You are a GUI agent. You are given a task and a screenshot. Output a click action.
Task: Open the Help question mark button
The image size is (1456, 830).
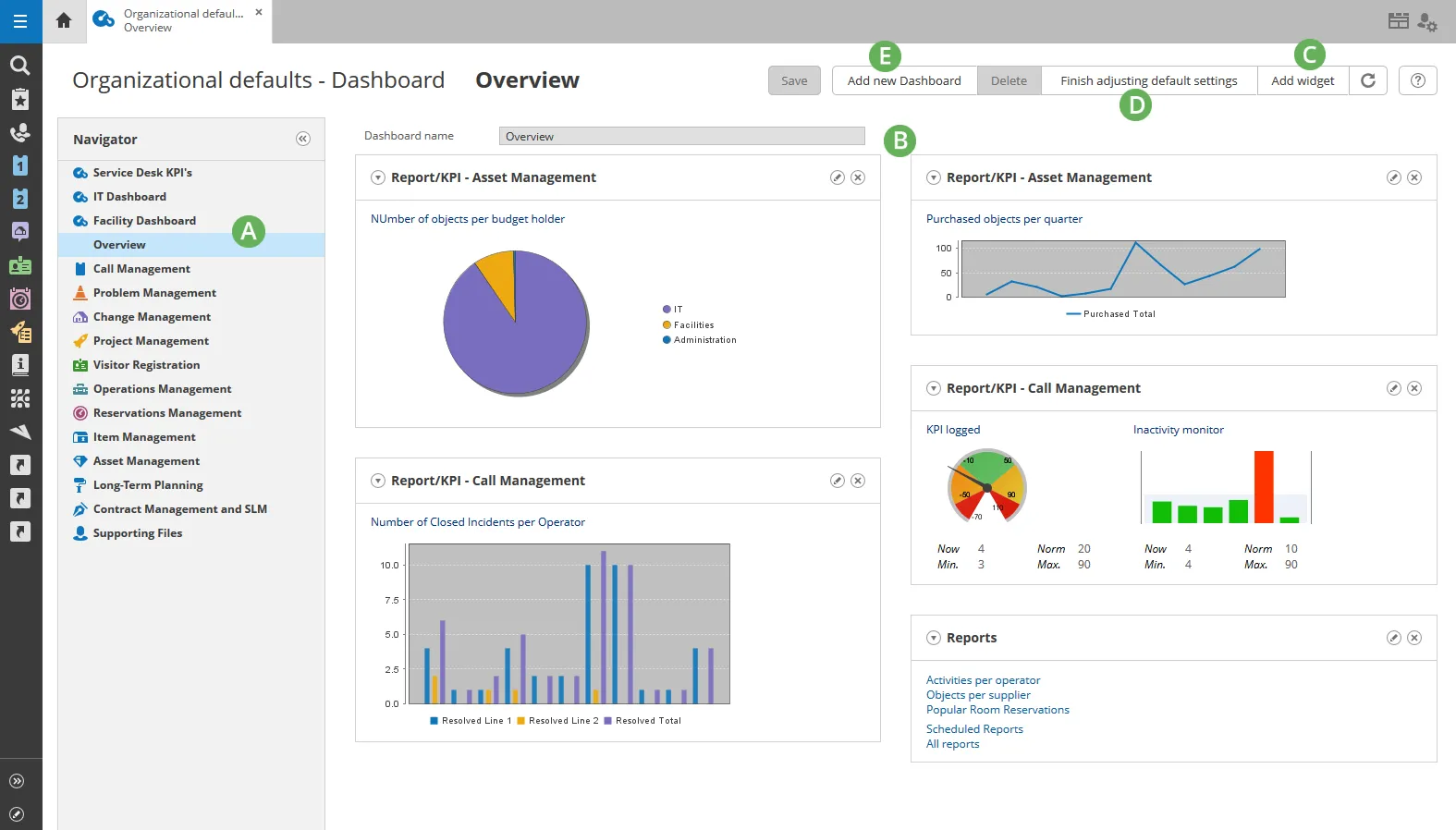[x=1418, y=80]
